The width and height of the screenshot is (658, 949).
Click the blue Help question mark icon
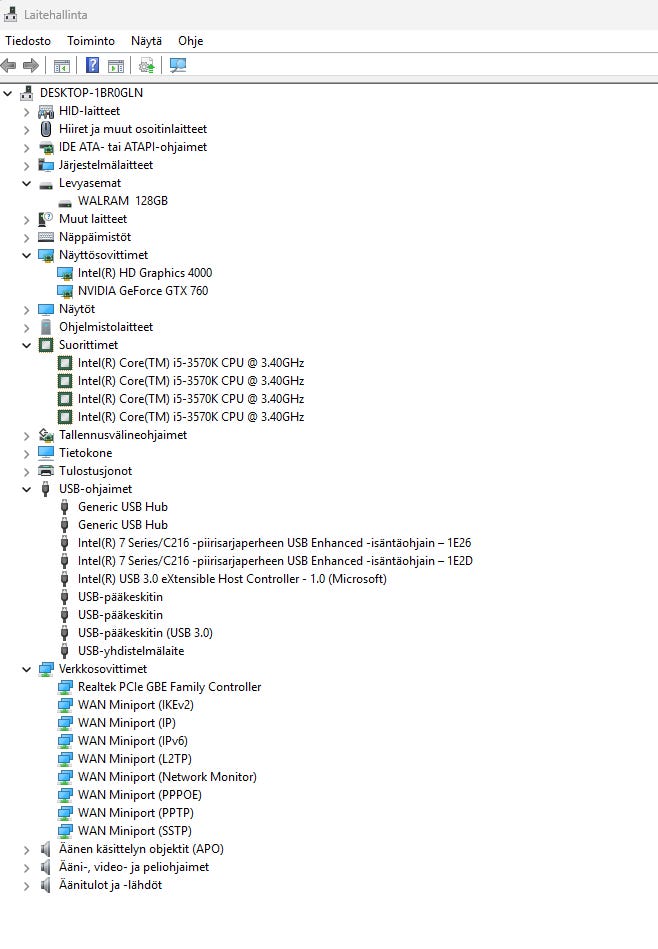[x=92, y=65]
